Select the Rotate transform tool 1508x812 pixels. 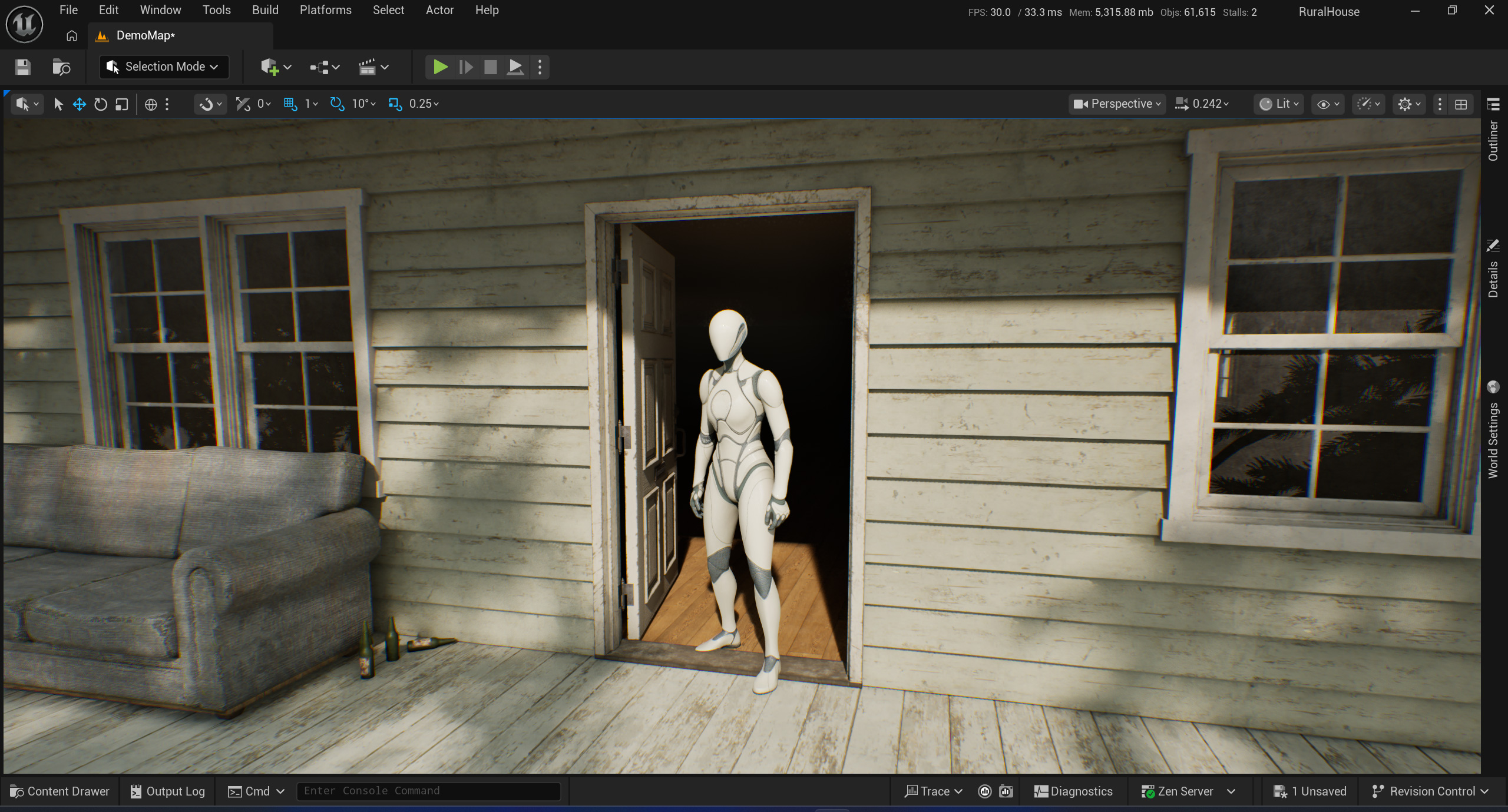pos(101,104)
